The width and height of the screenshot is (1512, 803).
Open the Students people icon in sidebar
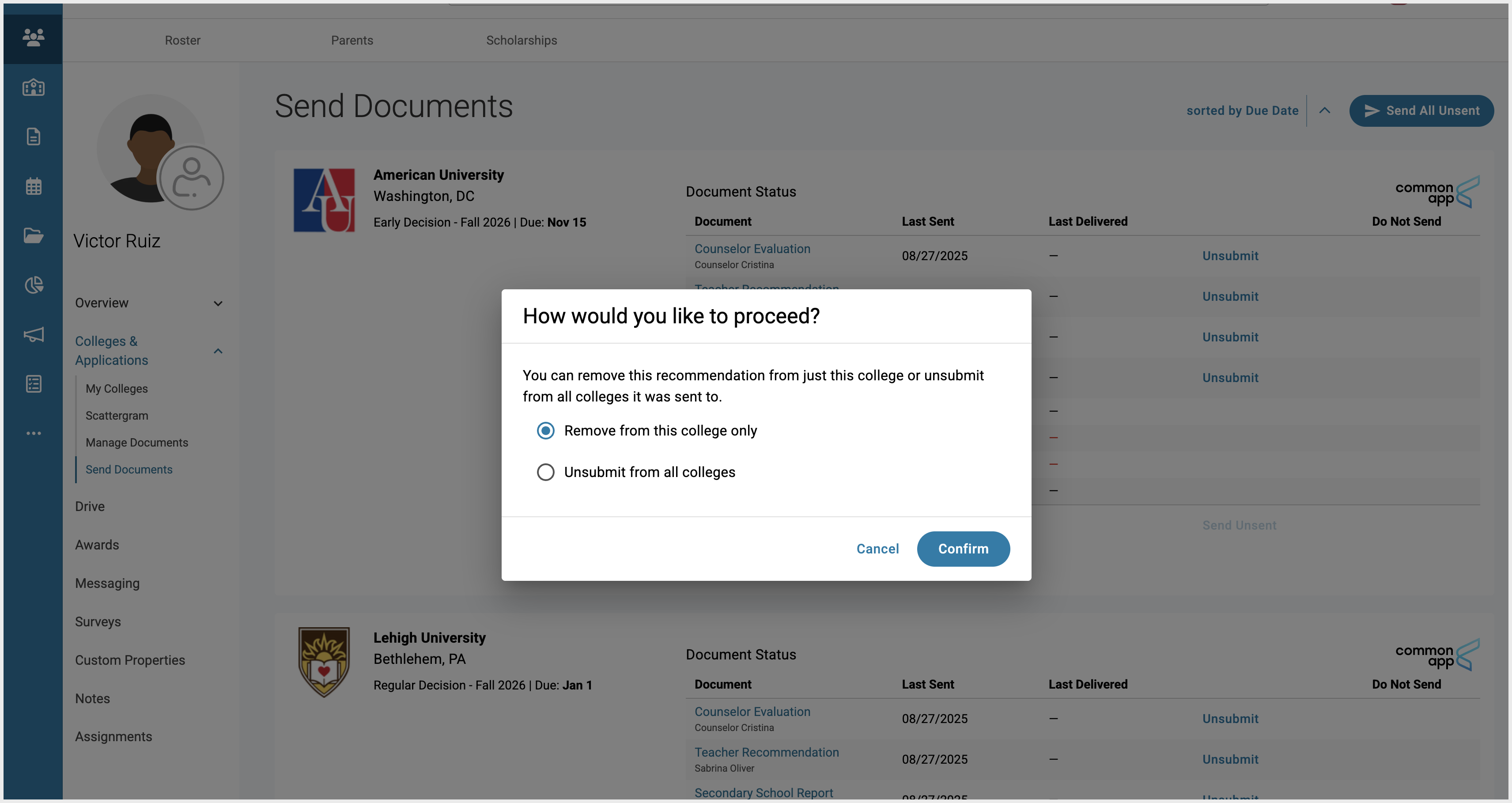click(x=34, y=38)
